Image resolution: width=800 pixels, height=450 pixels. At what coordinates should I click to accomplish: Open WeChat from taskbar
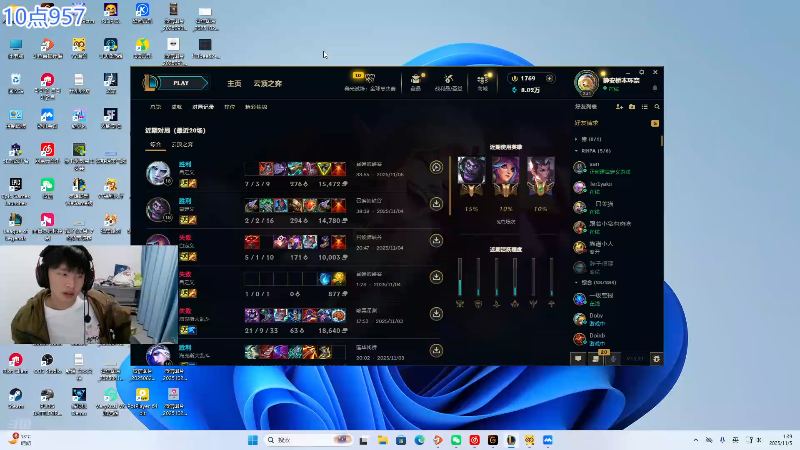pos(456,440)
